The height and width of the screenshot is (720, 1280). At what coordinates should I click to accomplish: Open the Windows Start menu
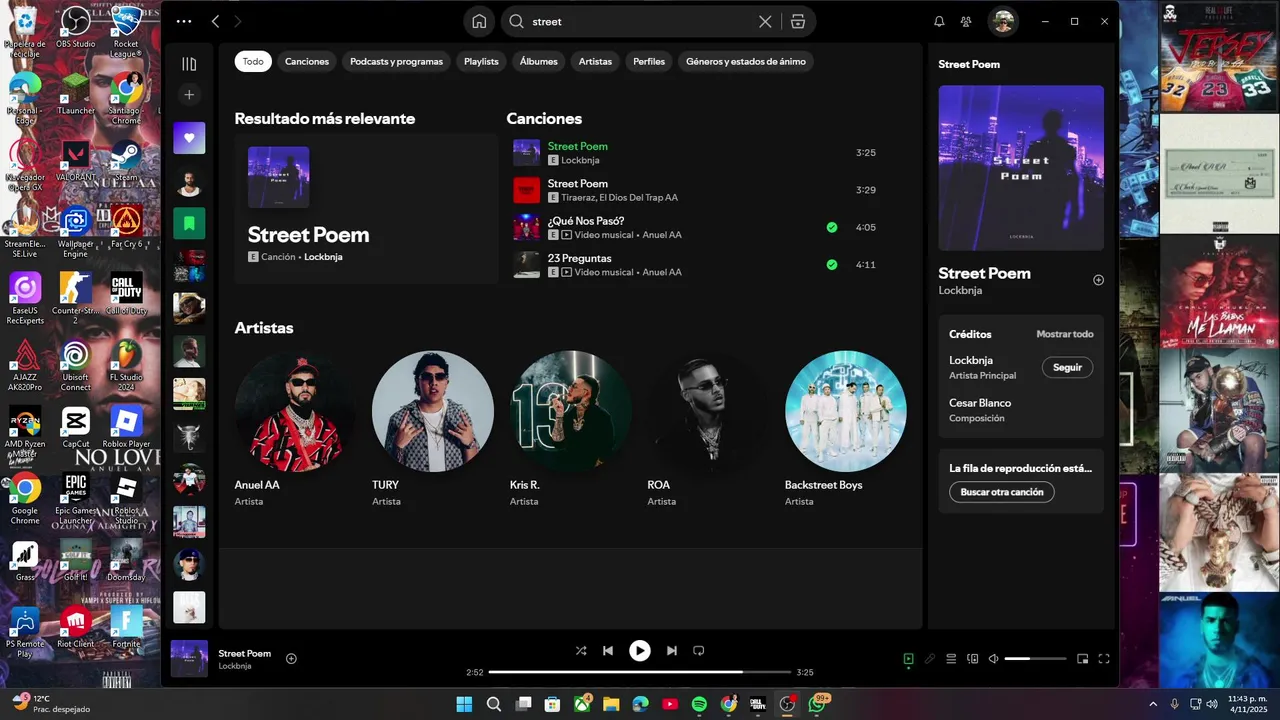(x=465, y=704)
